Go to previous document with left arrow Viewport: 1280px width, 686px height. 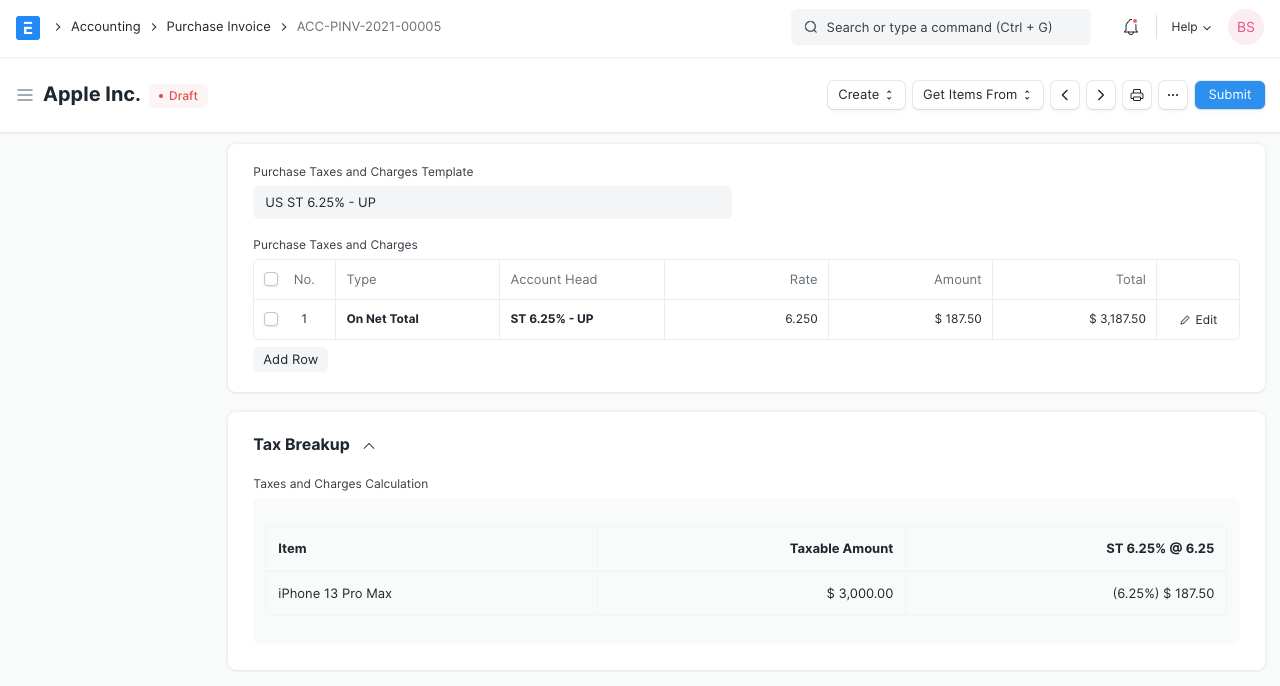tap(1064, 94)
